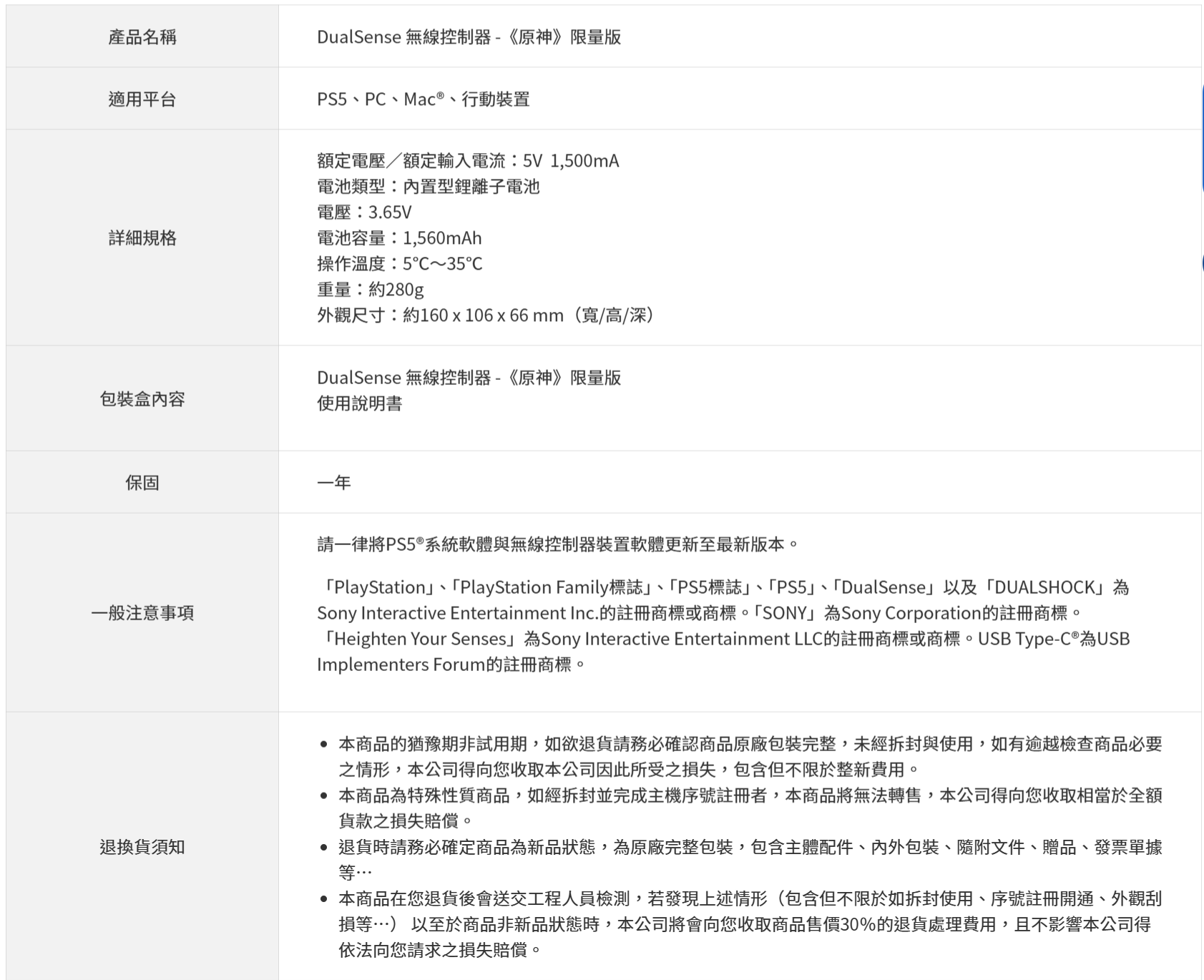Screen dimensions: 1204x980
Task: Click the 電池類型 specification line
Action: click(x=428, y=187)
